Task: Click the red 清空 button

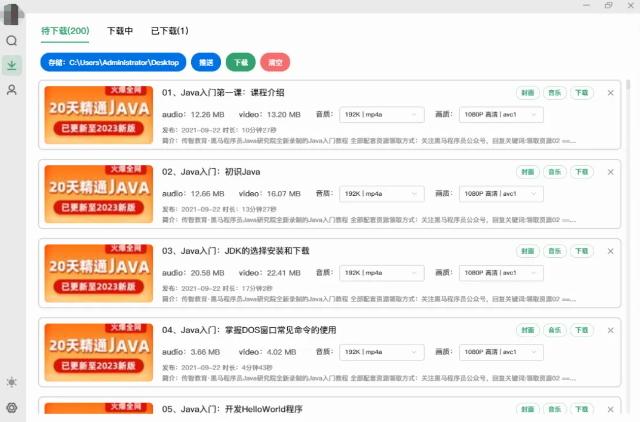Action: (x=275, y=62)
